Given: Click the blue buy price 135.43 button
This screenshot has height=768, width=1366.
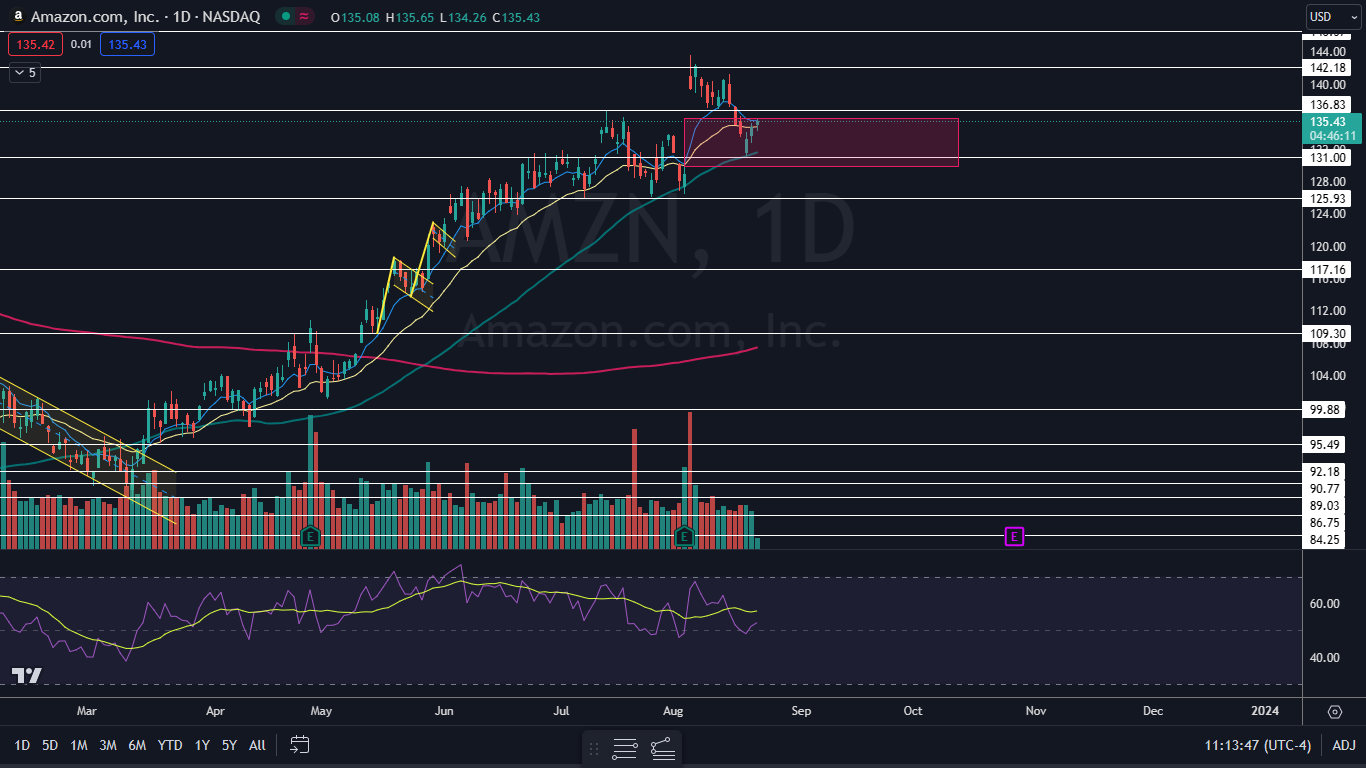Looking at the screenshot, I should [x=127, y=44].
